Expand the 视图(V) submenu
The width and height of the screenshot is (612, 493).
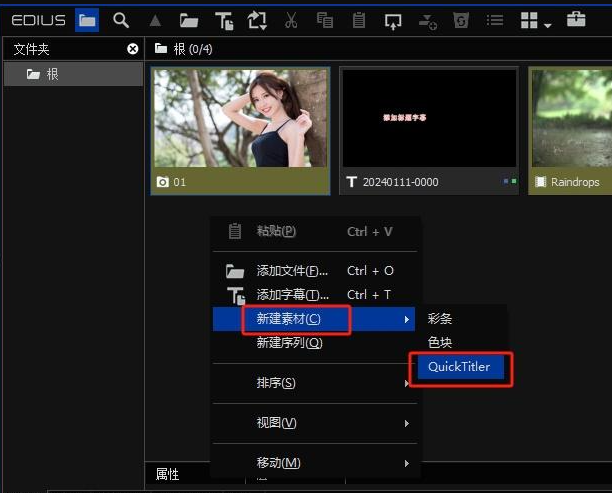pyautogui.click(x=315, y=423)
